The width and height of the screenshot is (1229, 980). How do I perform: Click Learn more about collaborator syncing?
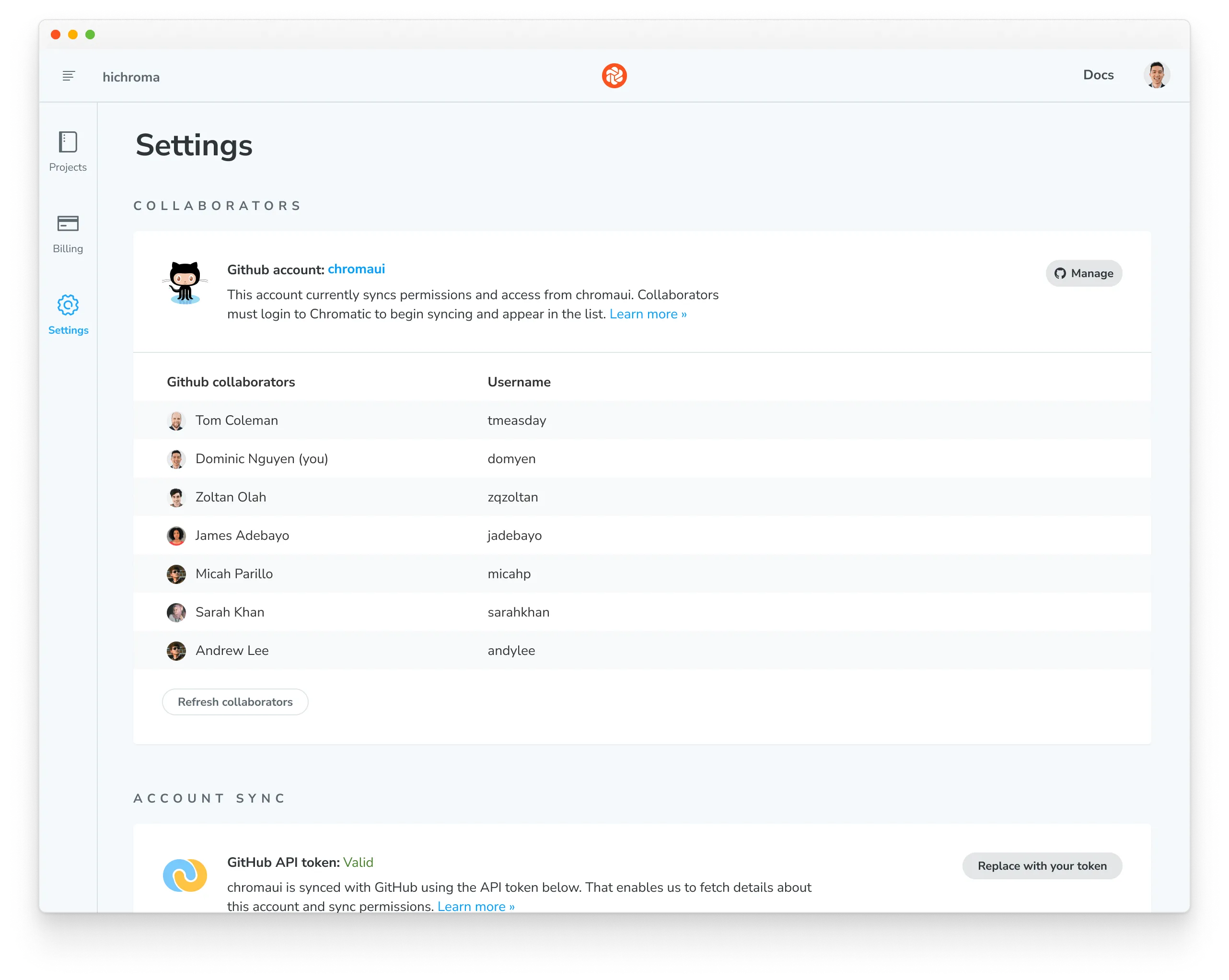pos(648,314)
